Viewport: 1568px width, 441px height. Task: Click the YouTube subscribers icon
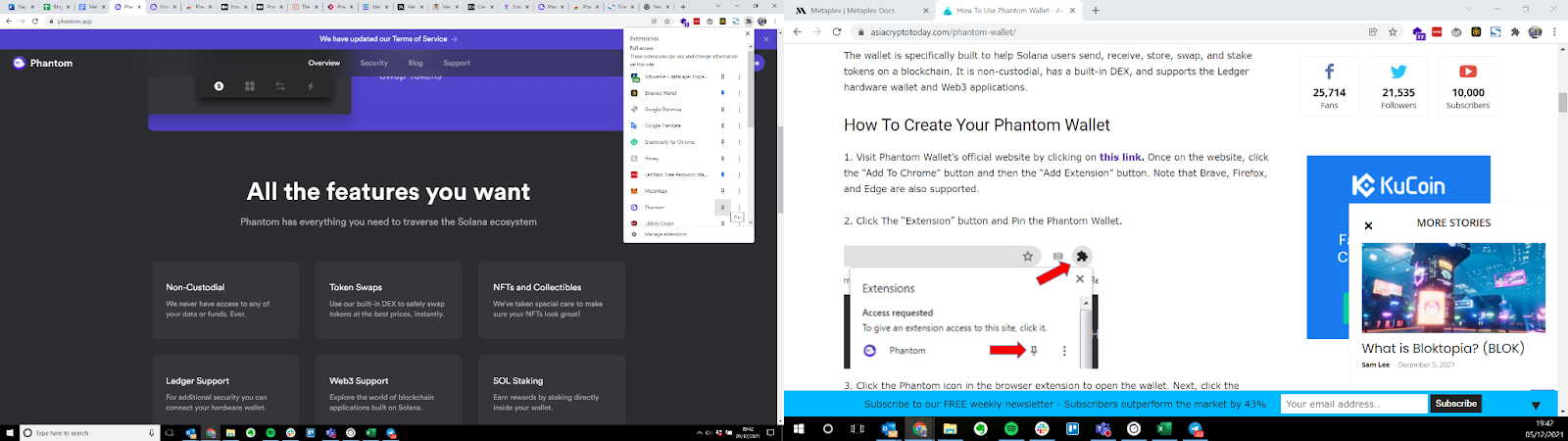pos(1468,72)
